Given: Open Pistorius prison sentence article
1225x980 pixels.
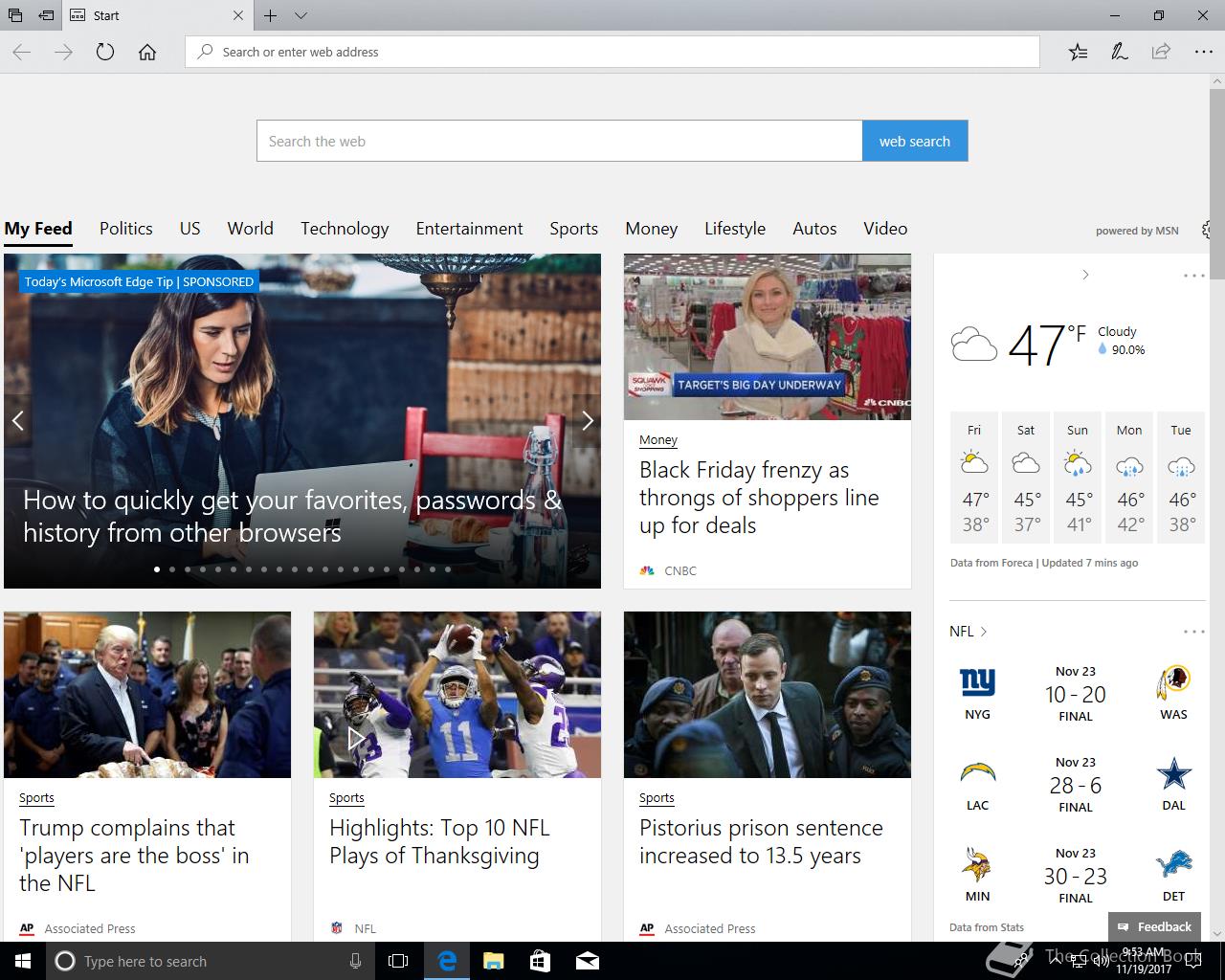Looking at the screenshot, I should coord(761,842).
